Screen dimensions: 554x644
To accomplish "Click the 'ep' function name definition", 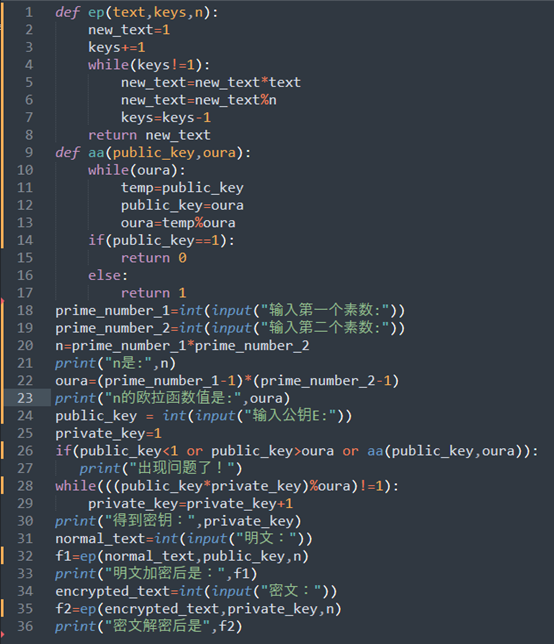I will [x=96, y=13].
